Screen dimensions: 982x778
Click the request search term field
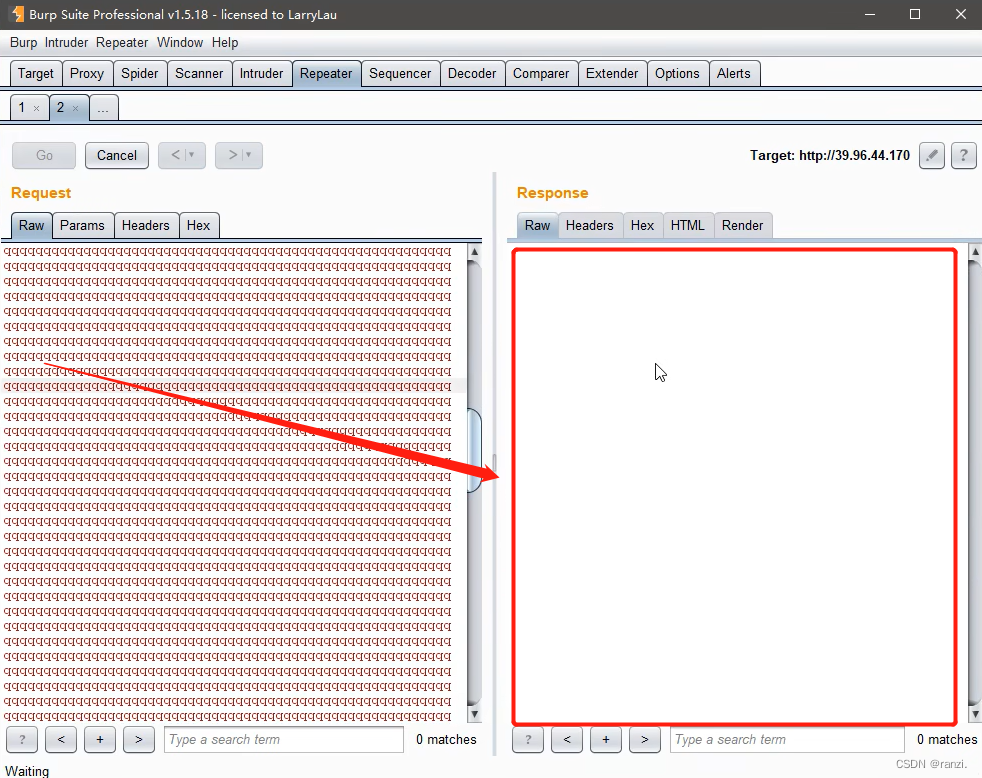(x=284, y=740)
